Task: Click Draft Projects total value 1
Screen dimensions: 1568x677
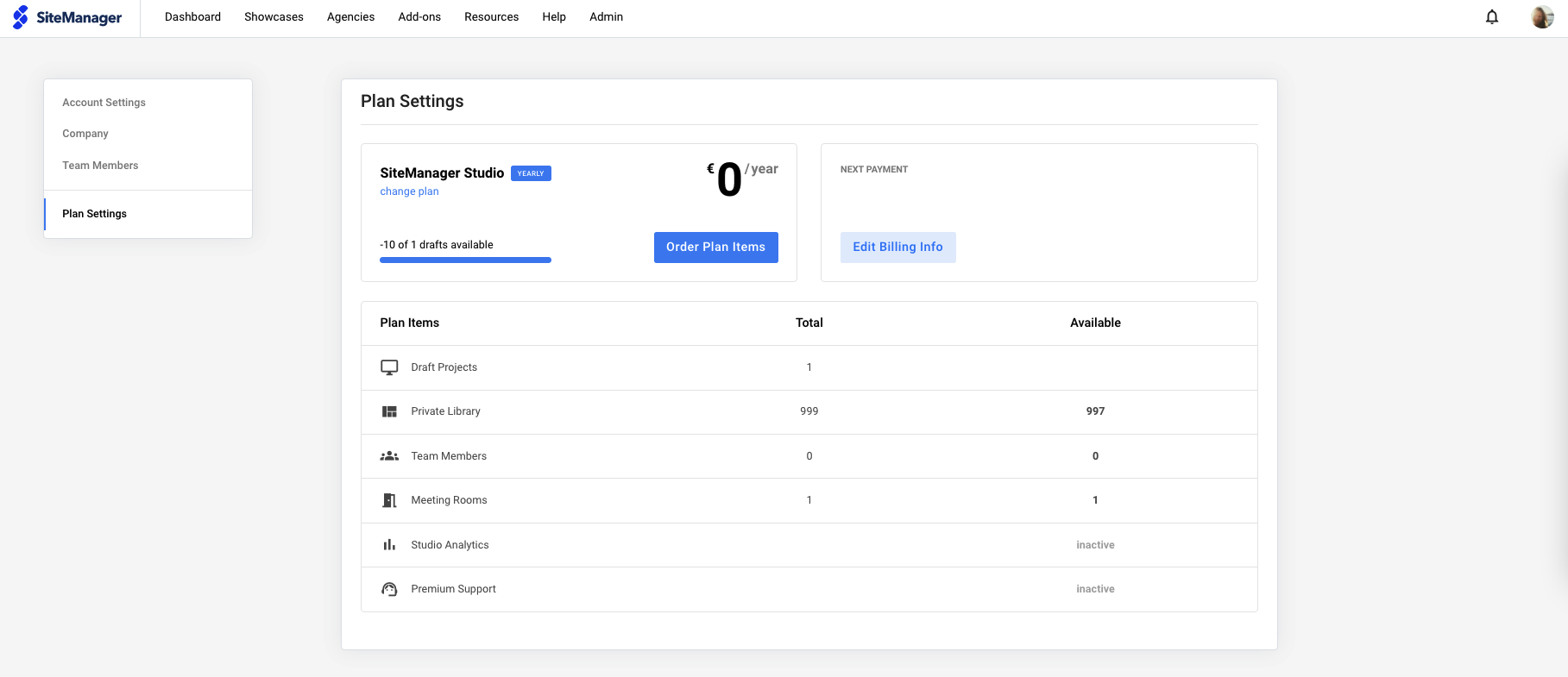Action: click(x=809, y=367)
